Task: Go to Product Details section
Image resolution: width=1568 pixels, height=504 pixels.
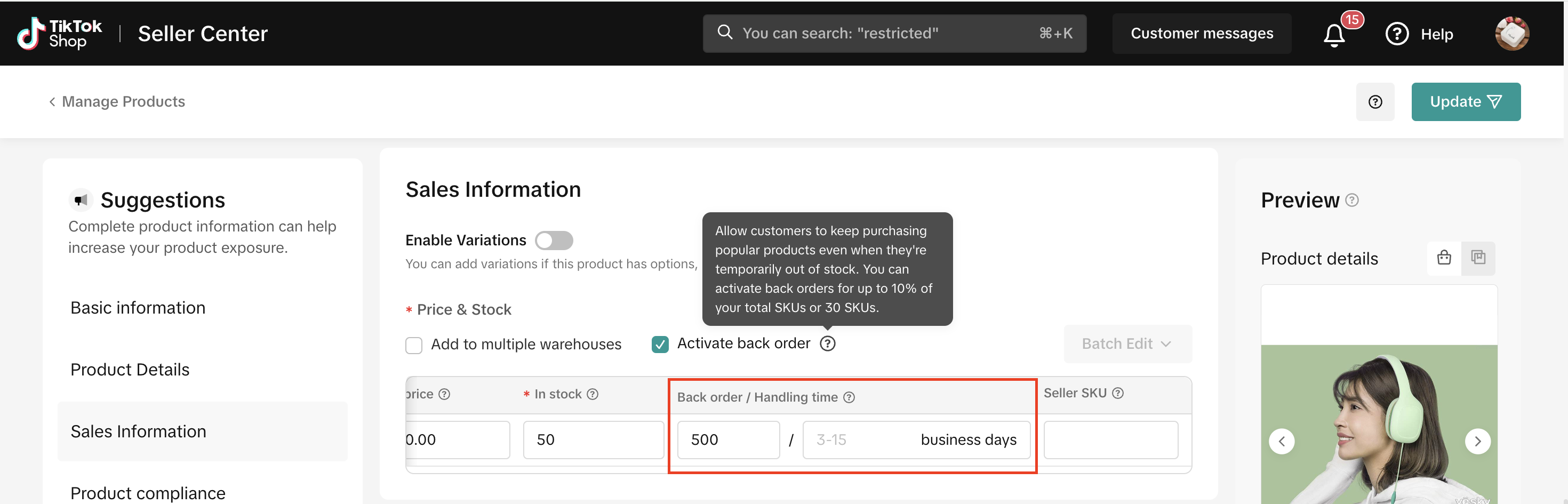Action: (130, 370)
